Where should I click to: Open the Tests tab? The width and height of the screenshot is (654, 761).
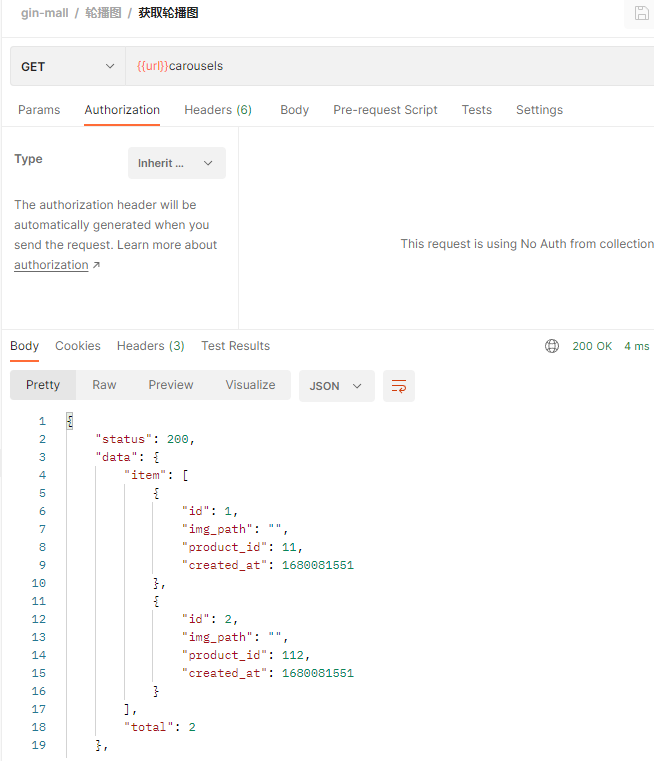pyautogui.click(x=476, y=110)
